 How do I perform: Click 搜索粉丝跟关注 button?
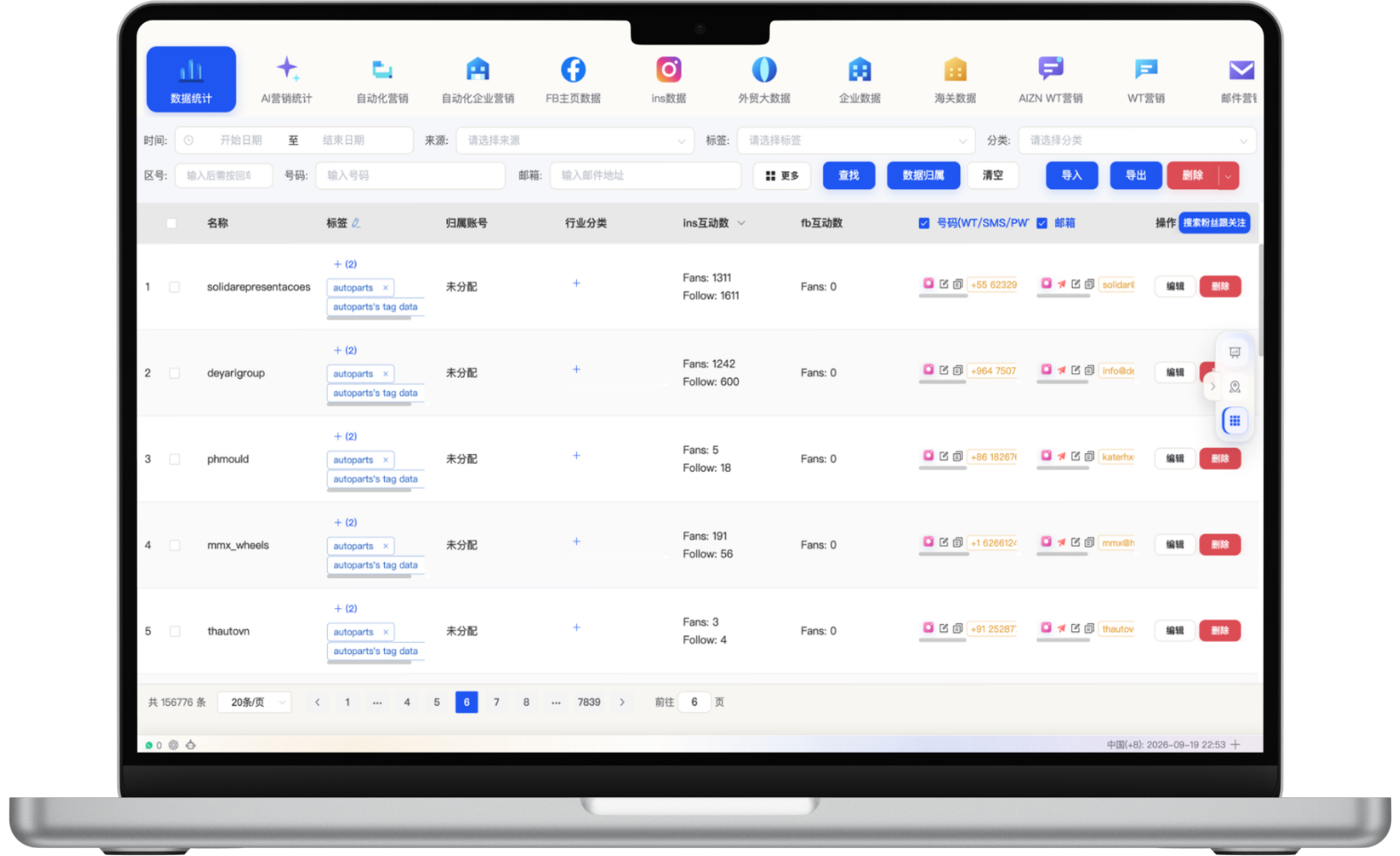pyautogui.click(x=1214, y=223)
